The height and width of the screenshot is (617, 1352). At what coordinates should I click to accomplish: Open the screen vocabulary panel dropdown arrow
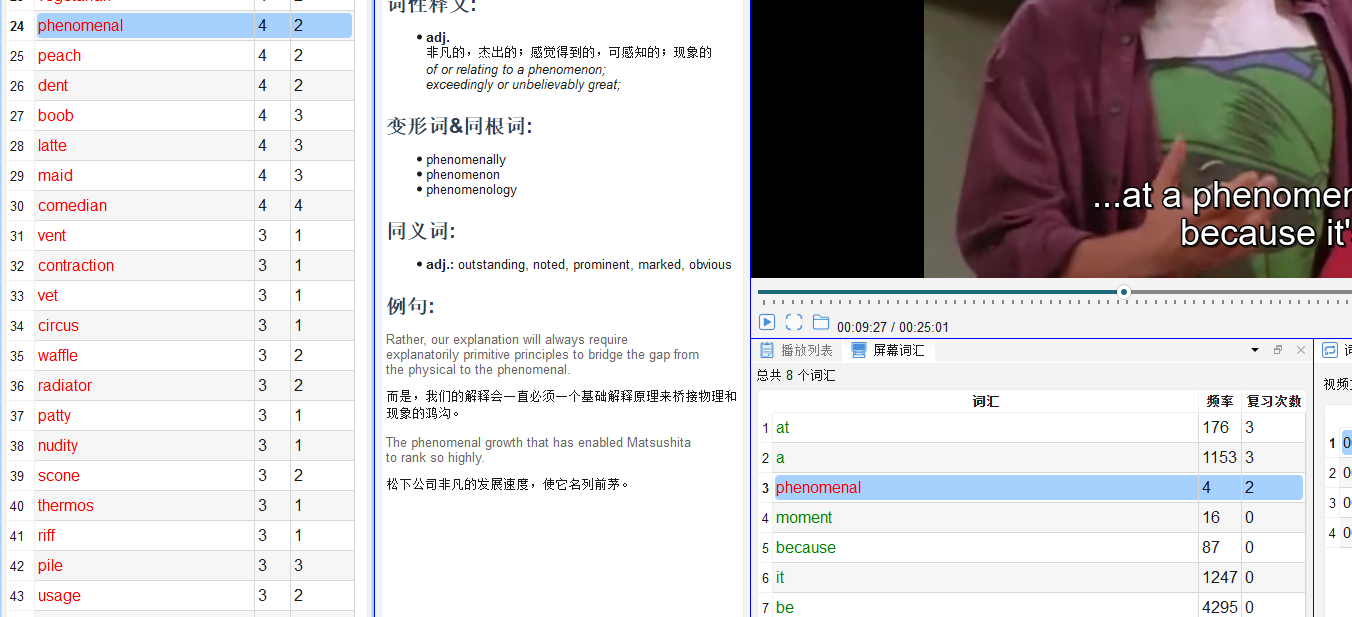tap(1255, 350)
